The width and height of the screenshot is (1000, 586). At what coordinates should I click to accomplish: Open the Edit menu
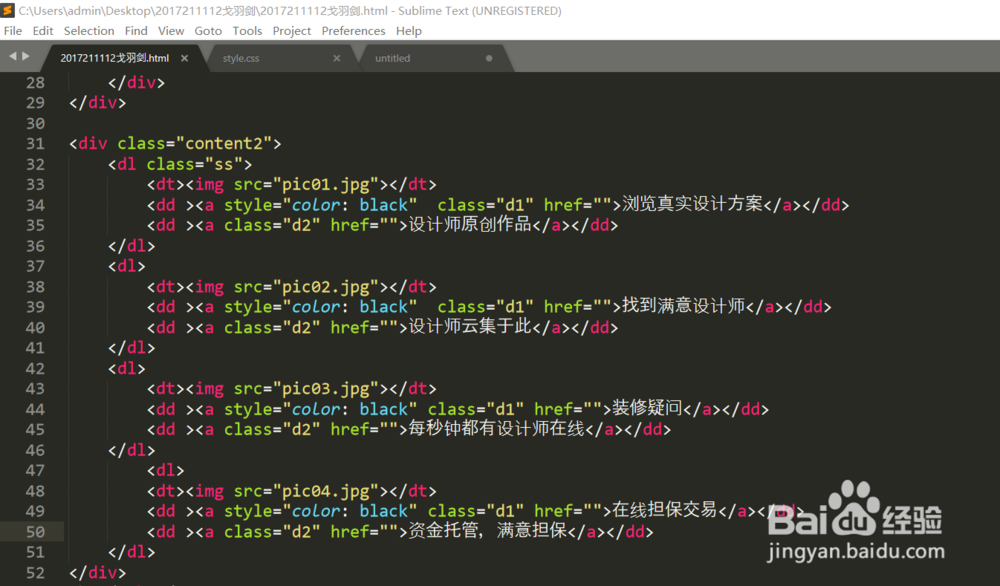click(43, 31)
